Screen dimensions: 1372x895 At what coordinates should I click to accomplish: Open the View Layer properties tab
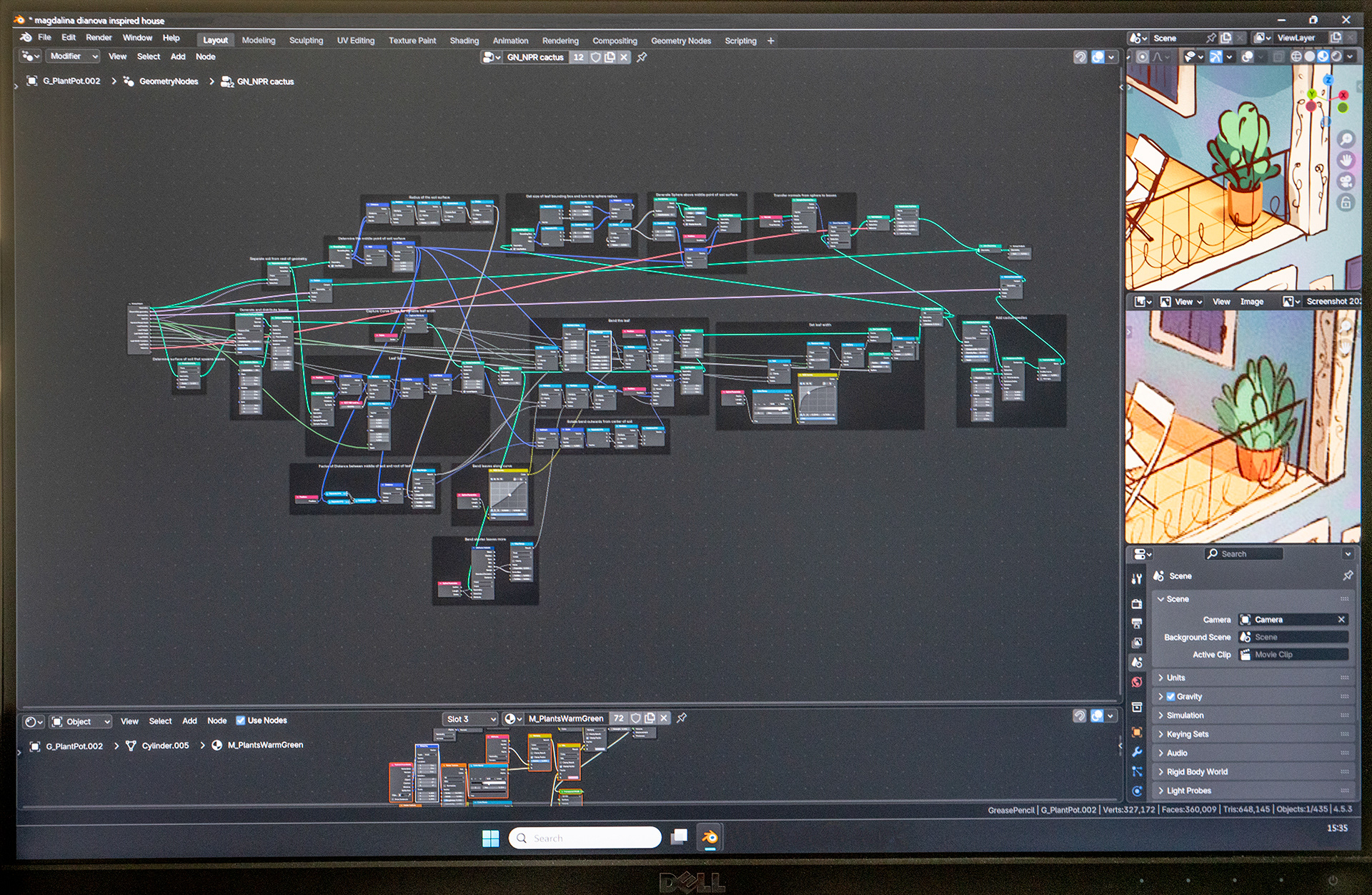coord(1137,643)
